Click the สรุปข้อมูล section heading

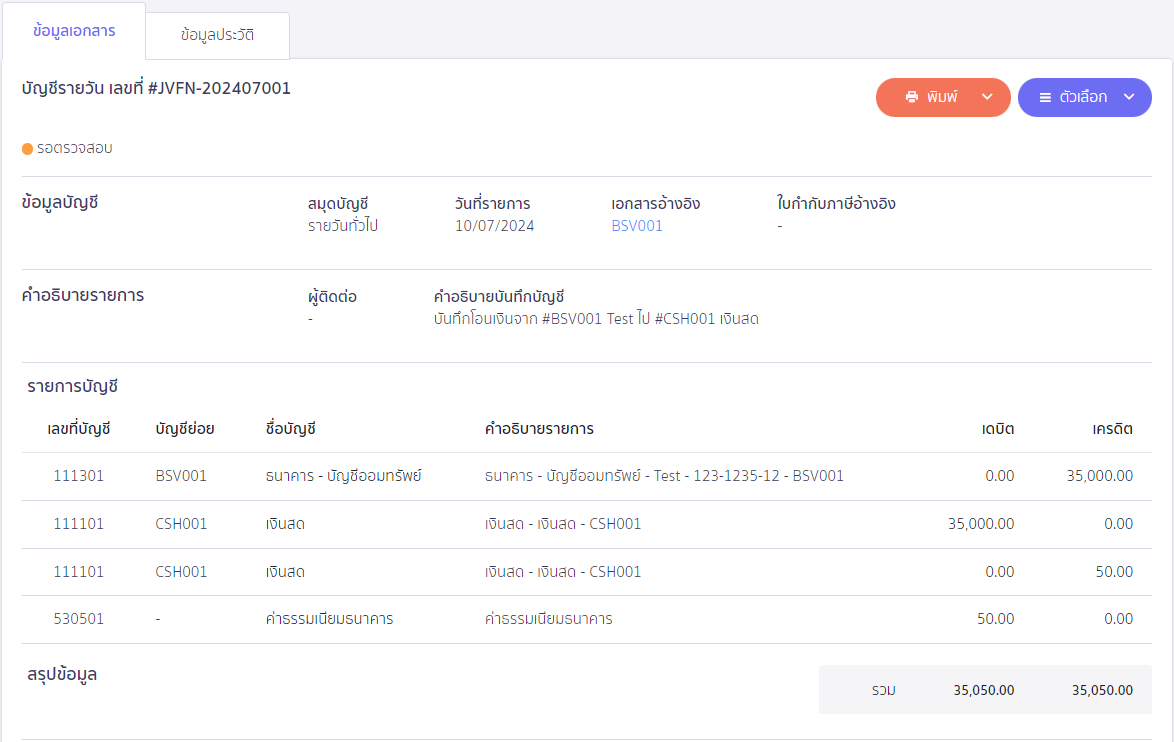[62, 675]
